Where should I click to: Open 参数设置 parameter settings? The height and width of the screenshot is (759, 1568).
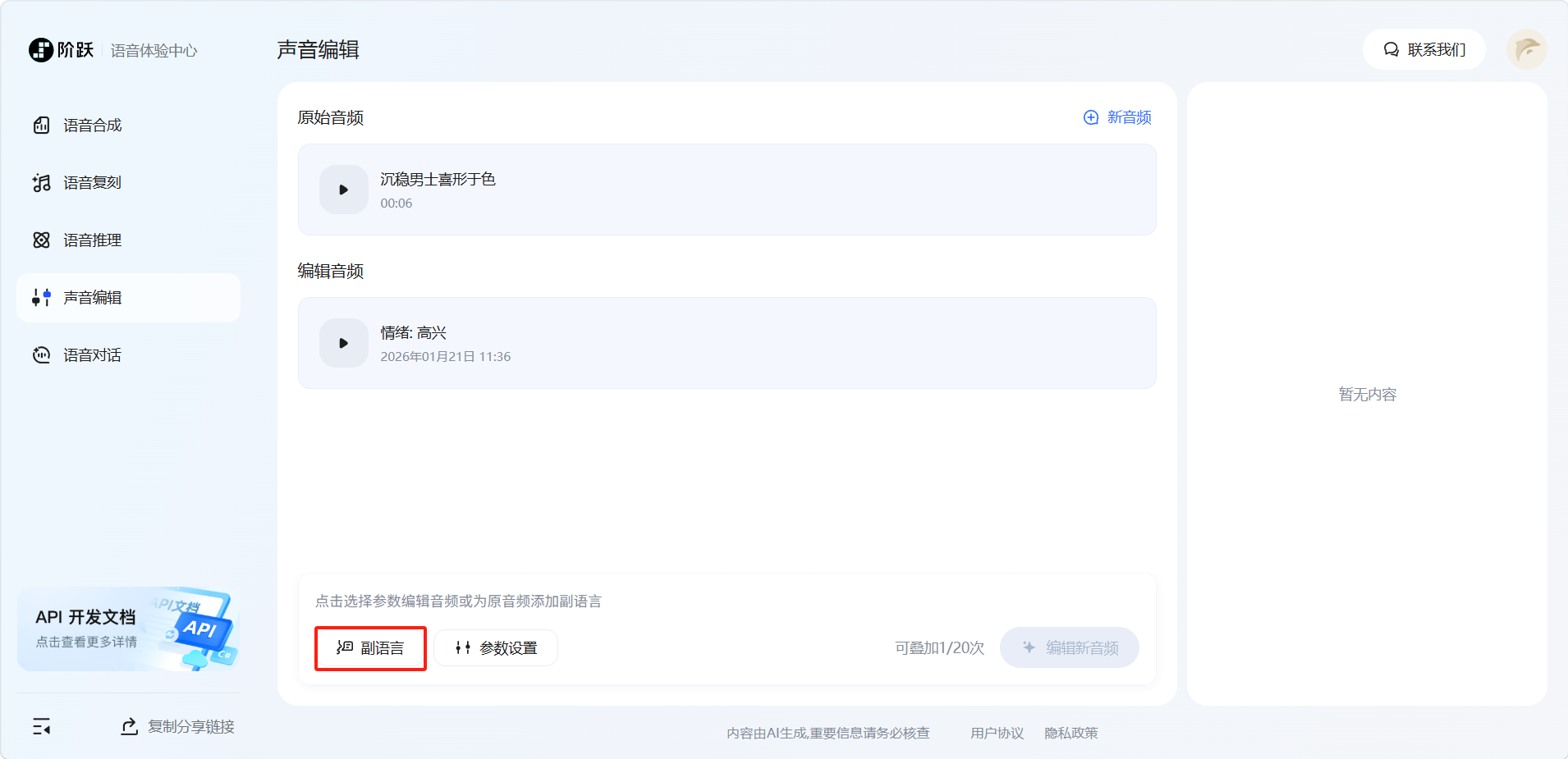click(496, 648)
